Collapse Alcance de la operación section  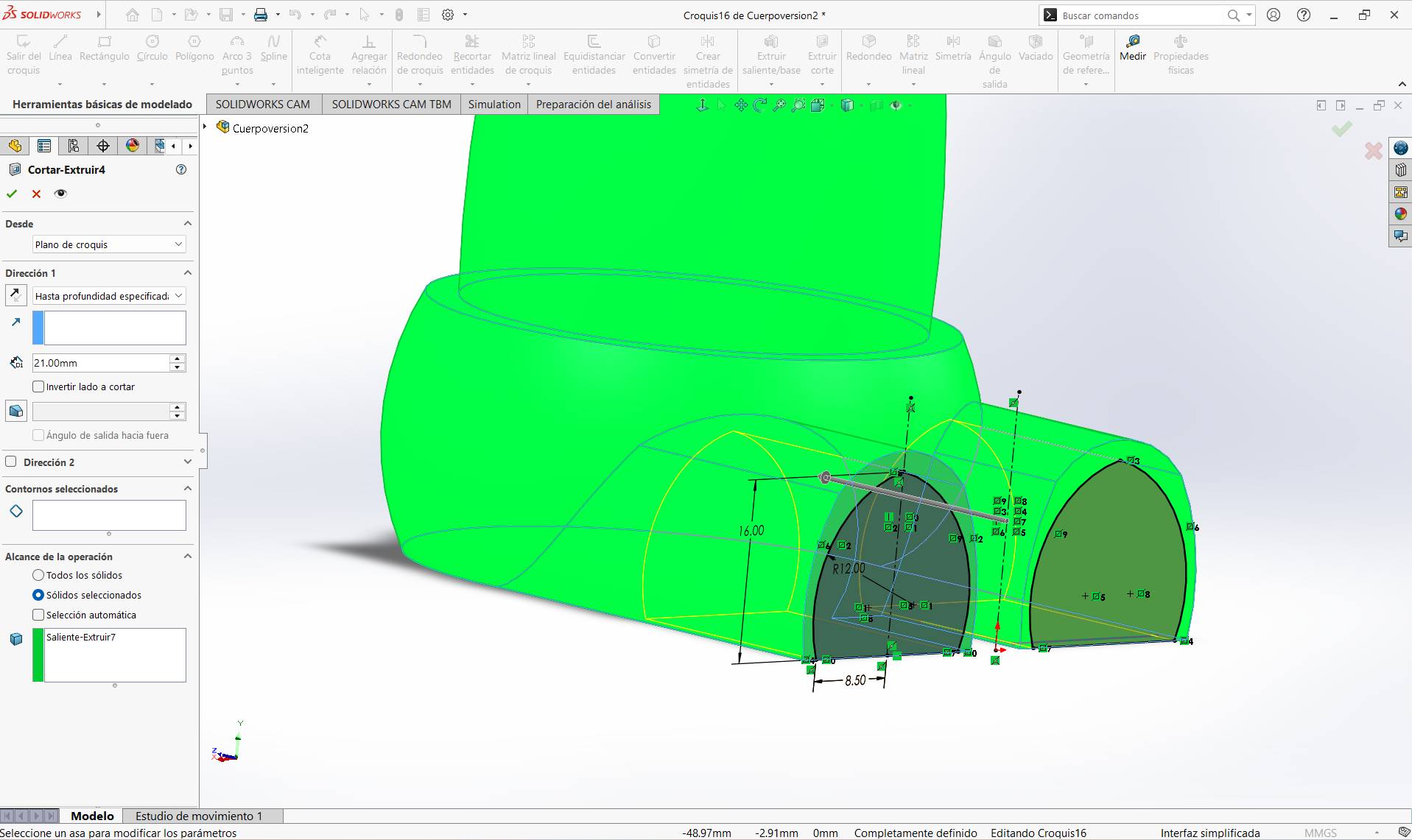point(187,557)
